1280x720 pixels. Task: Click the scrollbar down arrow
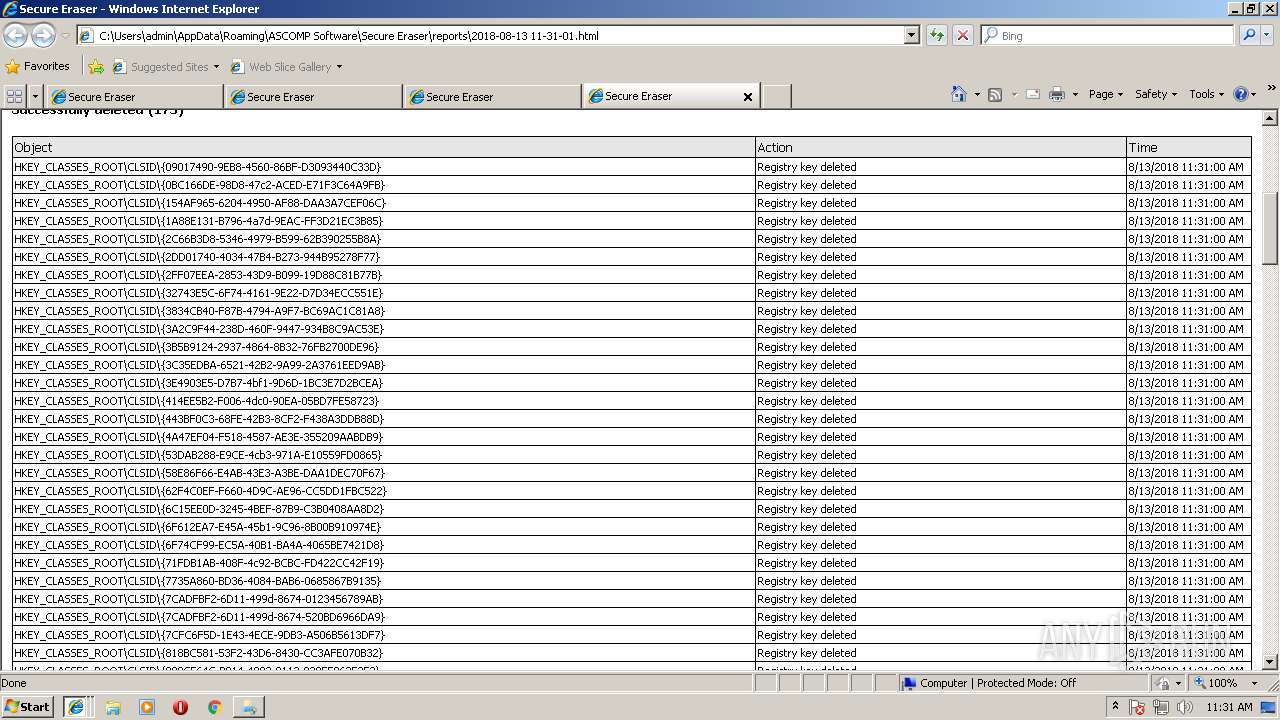click(x=1270, y=662)
